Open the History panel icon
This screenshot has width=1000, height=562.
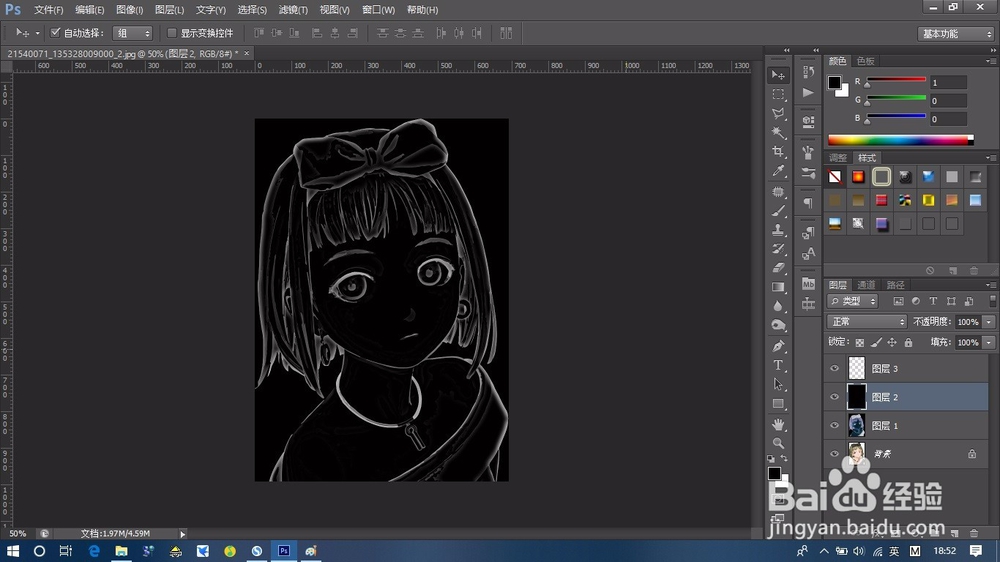(x=809, y=72)
